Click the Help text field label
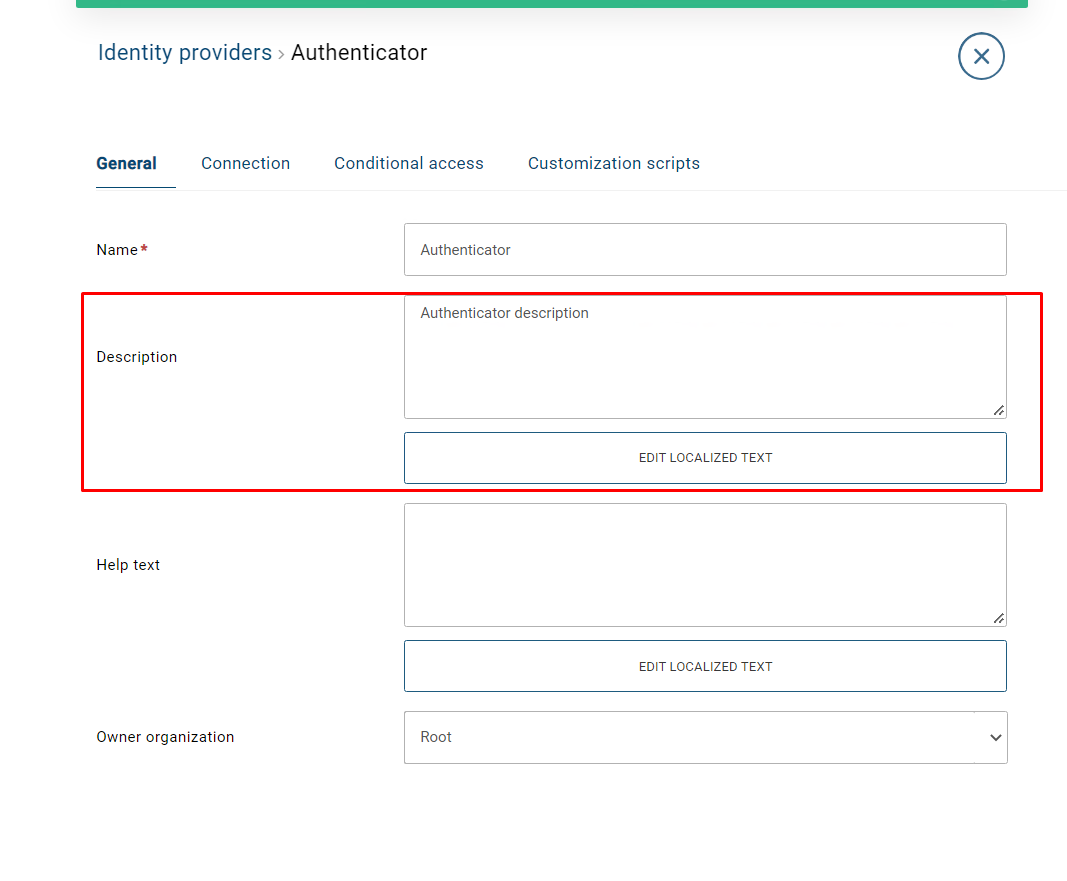Viewport: 1067px width, 881px height. point(128,565)
